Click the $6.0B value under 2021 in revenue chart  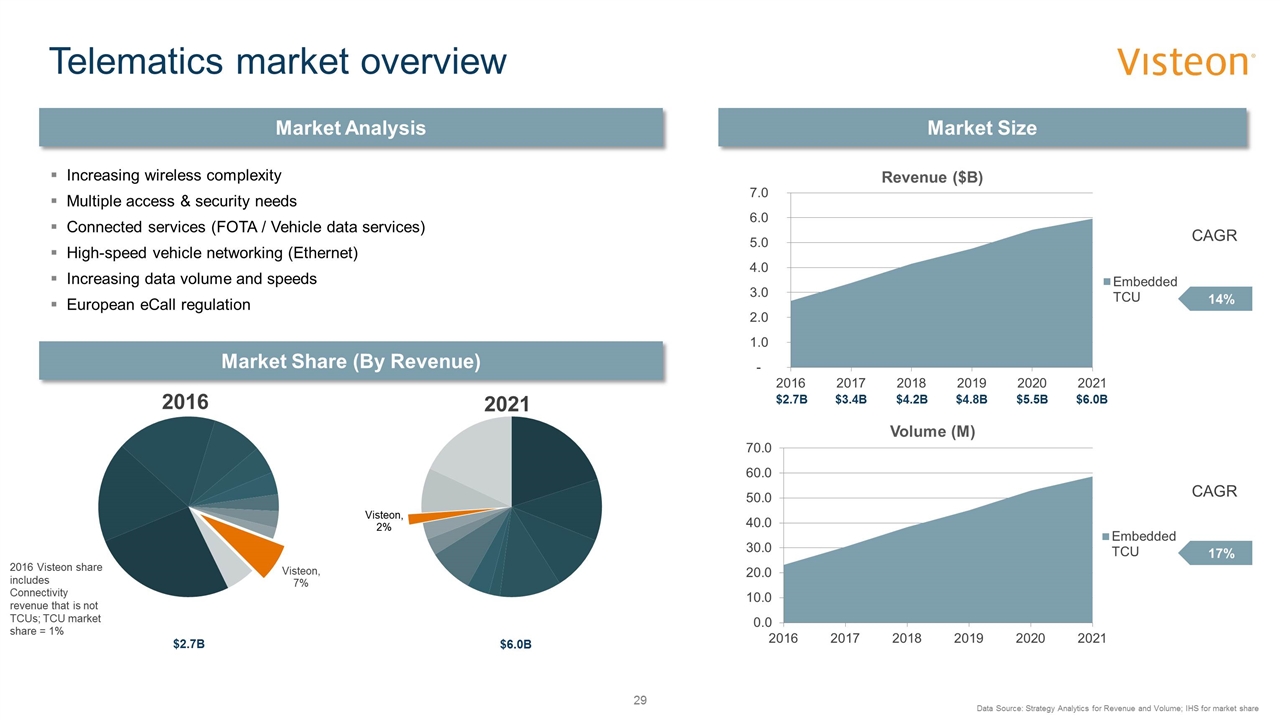pos(1092,399)
